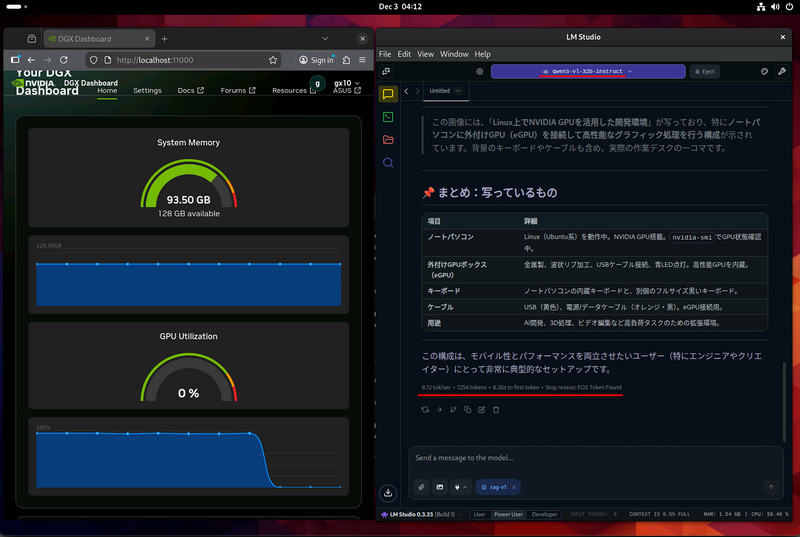Send the message with the up-arrow button

click(x=771, y=487)
